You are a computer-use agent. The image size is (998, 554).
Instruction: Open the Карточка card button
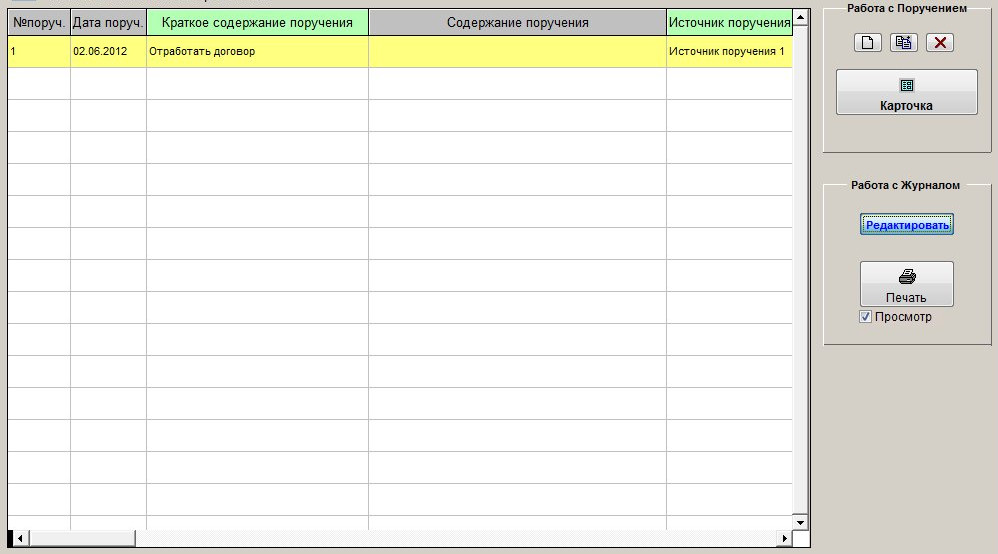[906, 92]
